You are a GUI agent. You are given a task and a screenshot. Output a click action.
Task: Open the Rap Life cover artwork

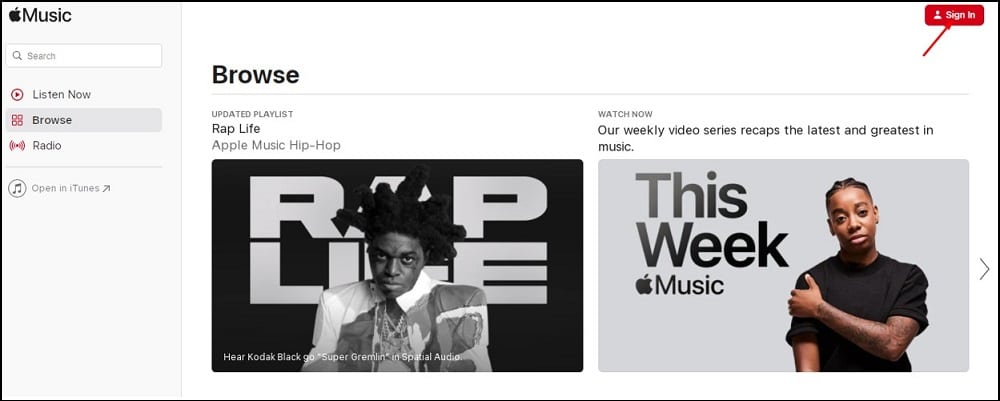[397, 265]
